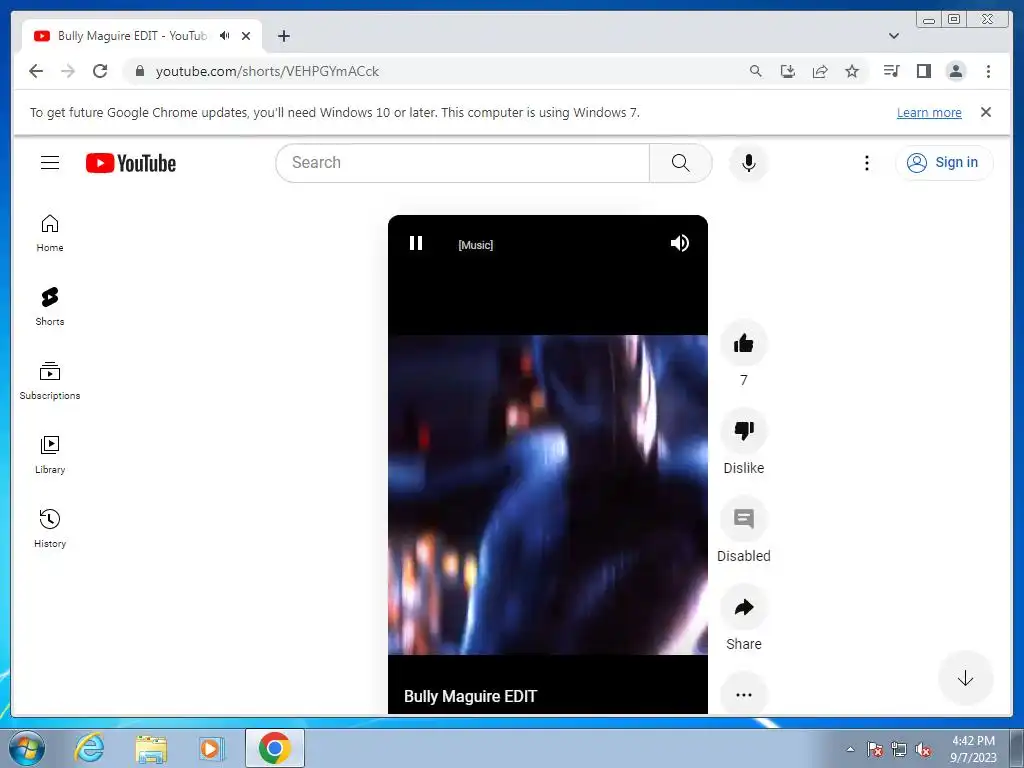This screenshot has height=768, width=1024.
Task: Search with your voice microphone button
Action: tap(749, 163)
